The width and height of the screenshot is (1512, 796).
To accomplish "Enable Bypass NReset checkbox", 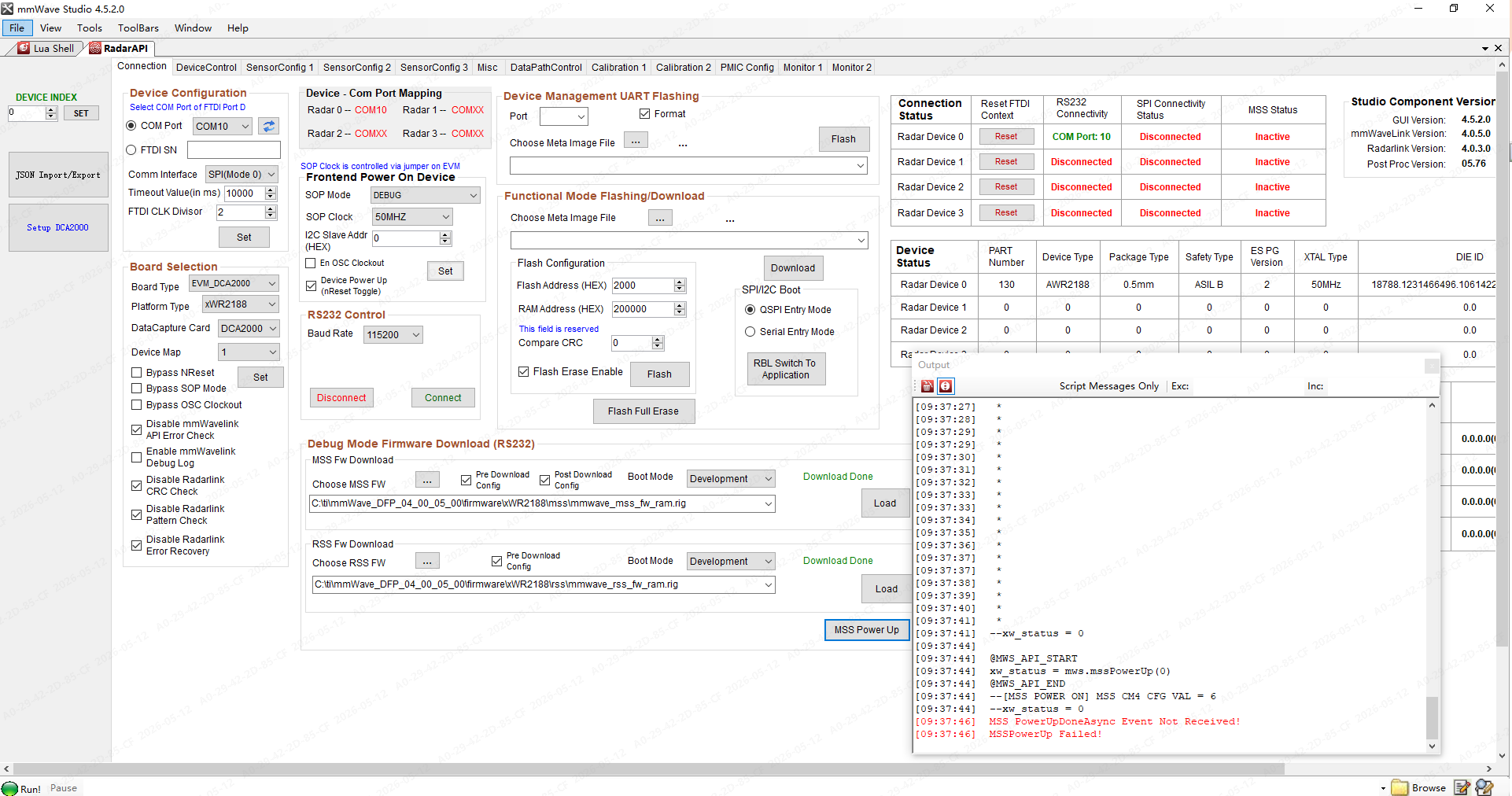I will tap(137, 373).
